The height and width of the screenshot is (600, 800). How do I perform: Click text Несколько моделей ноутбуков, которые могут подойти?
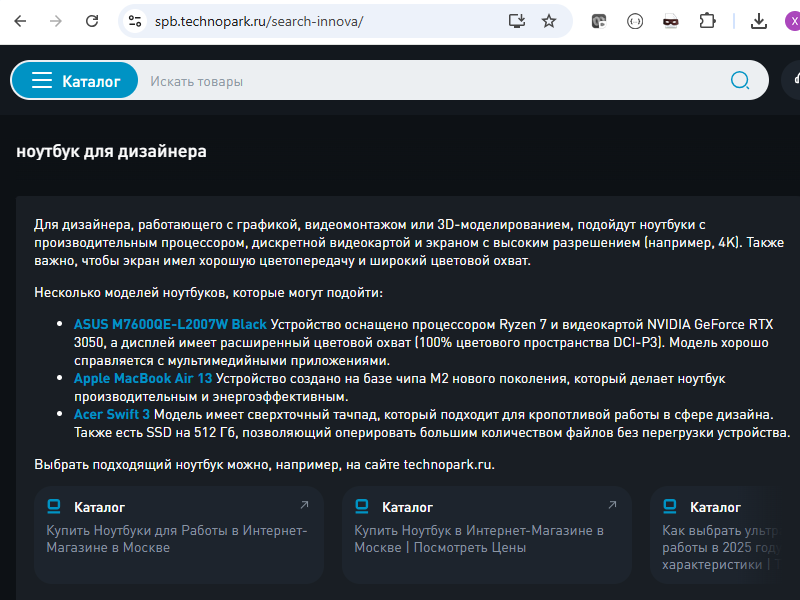click(208, 293)
